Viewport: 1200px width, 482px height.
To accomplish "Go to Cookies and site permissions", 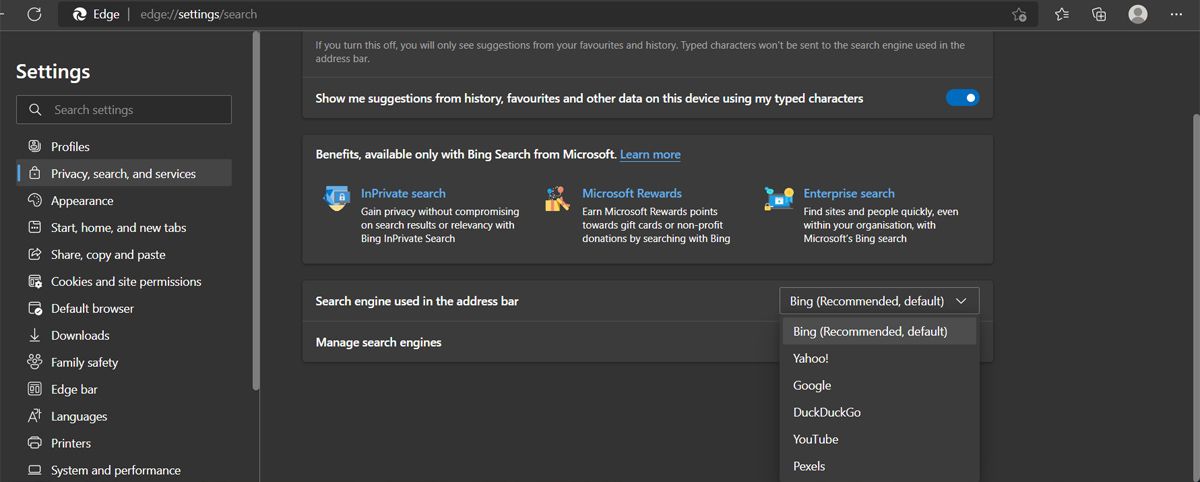I will click(x=126, y=282).
